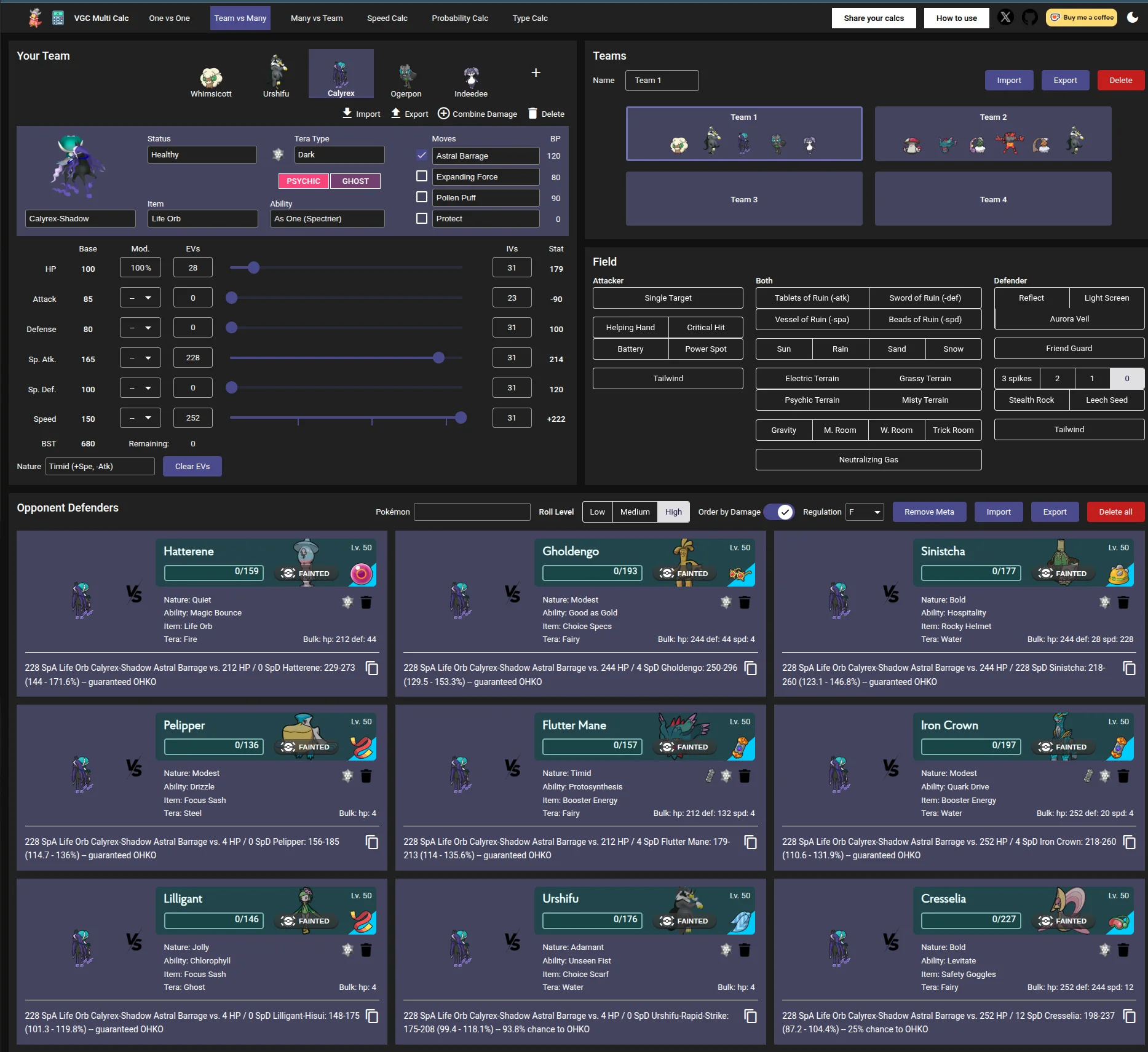This screenshot has height=1052, width=1148.
Task: Open the Type Calc tab
Action: (530, 18)
